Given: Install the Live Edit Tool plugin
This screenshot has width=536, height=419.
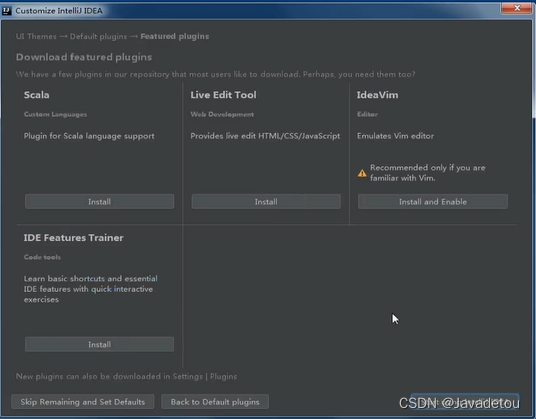Looking at the screenshot, I should click(x=266, y=202).
